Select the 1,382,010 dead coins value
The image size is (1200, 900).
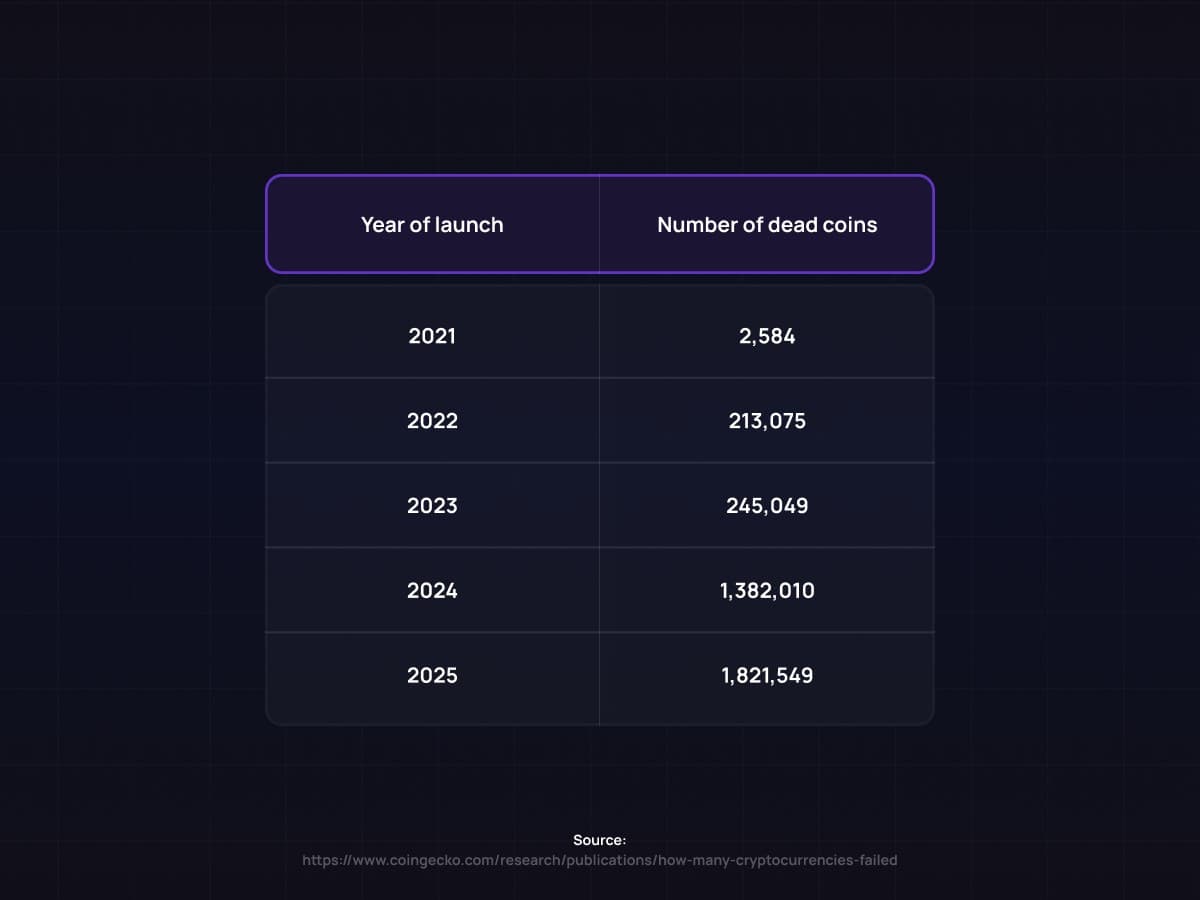(767, 591)
